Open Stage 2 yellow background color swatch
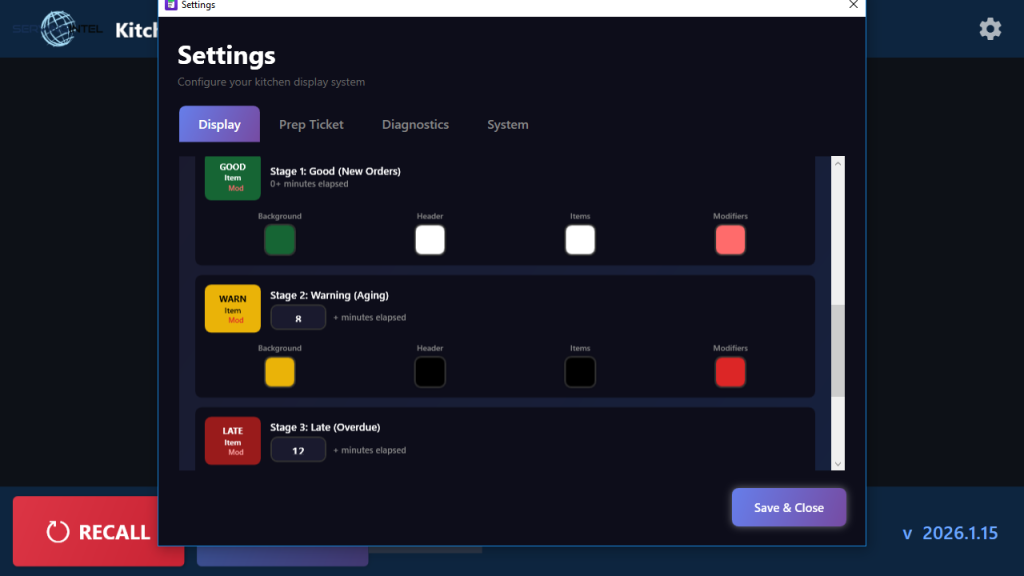 (280, 372)
